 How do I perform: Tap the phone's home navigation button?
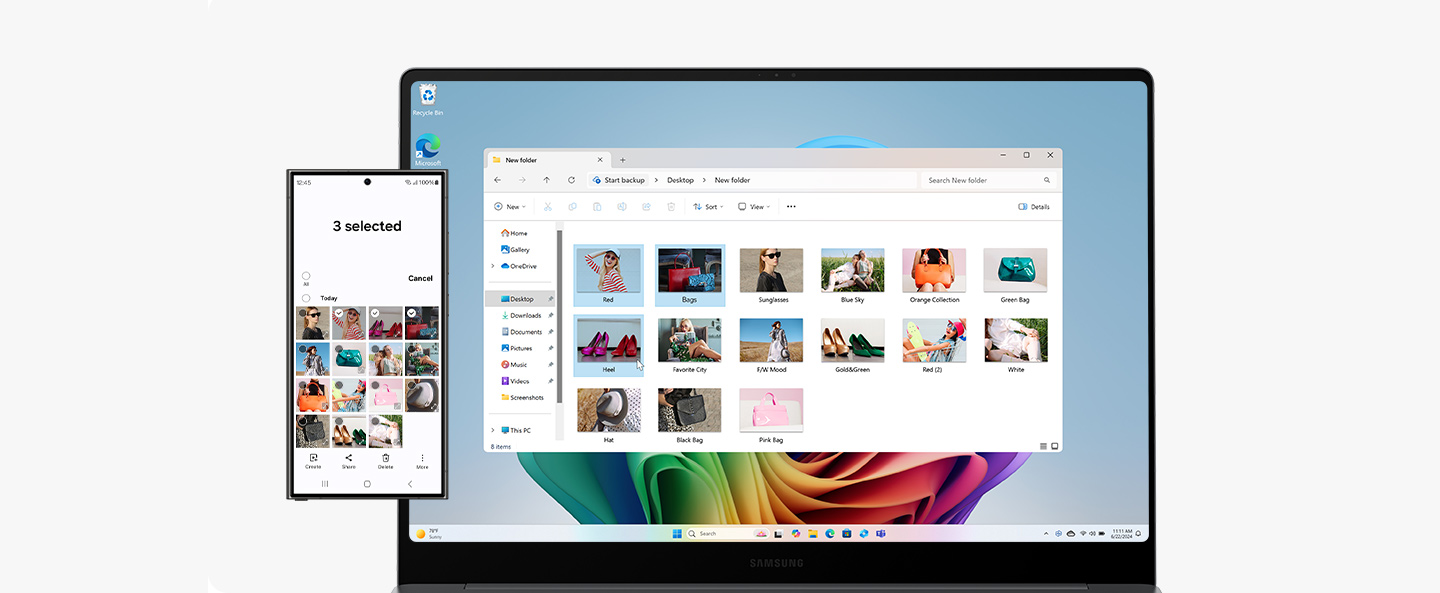[x=367, y=484]
